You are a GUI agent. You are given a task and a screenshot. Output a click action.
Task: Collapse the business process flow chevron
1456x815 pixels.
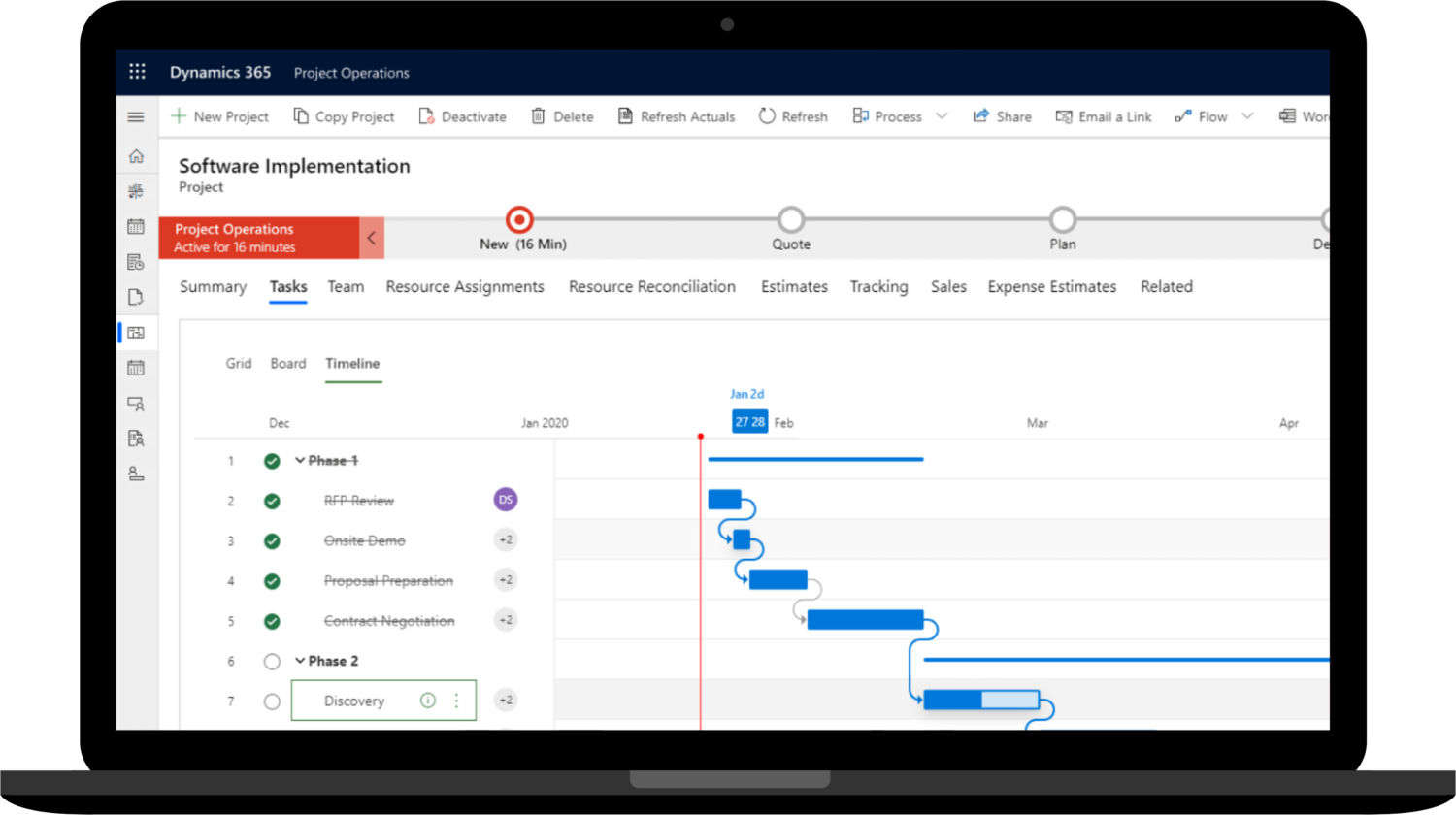click(x=372, y=238)
